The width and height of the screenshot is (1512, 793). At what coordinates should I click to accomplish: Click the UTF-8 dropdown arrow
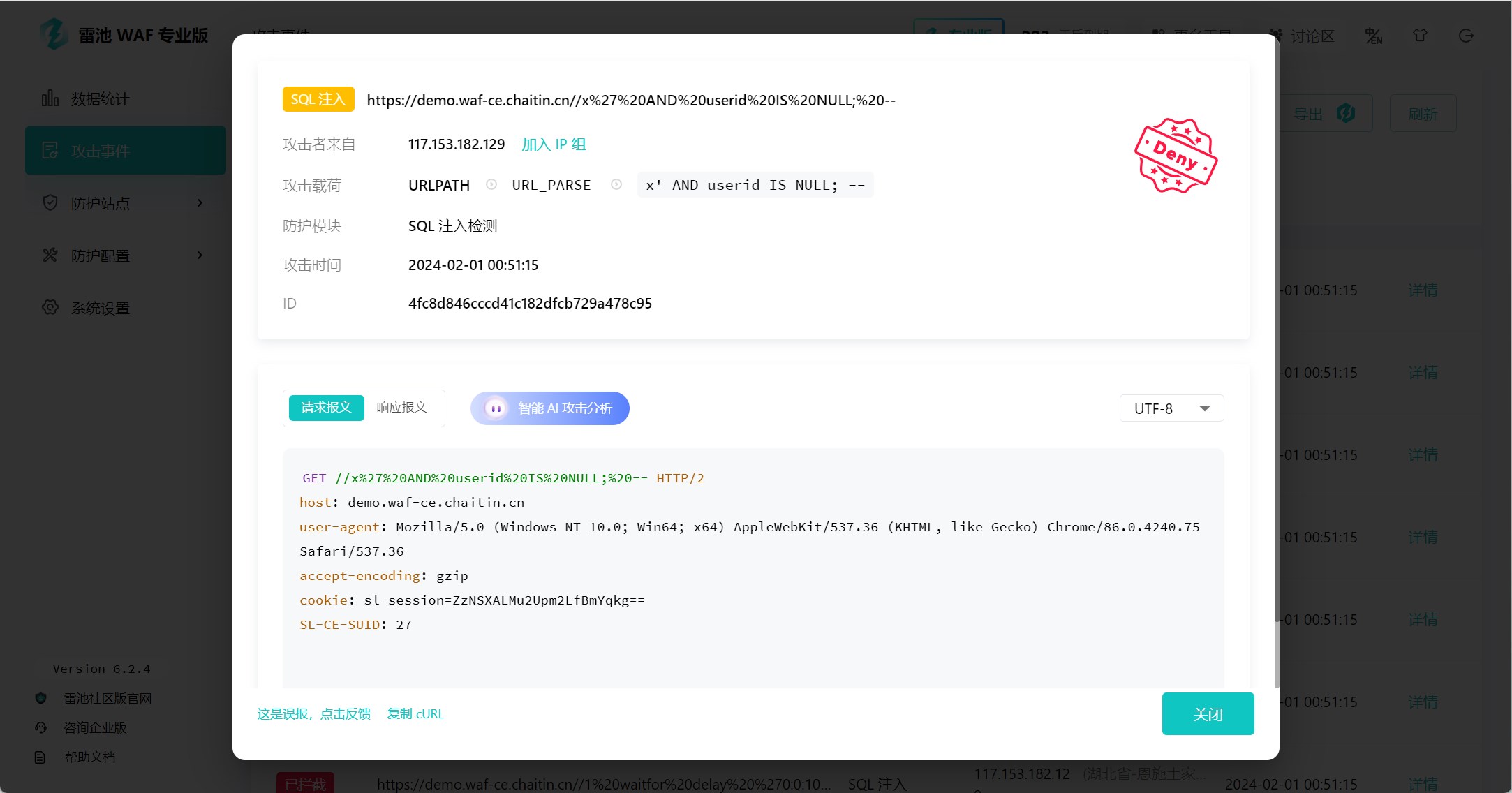pyautogui.click(x=1205, y=409)
